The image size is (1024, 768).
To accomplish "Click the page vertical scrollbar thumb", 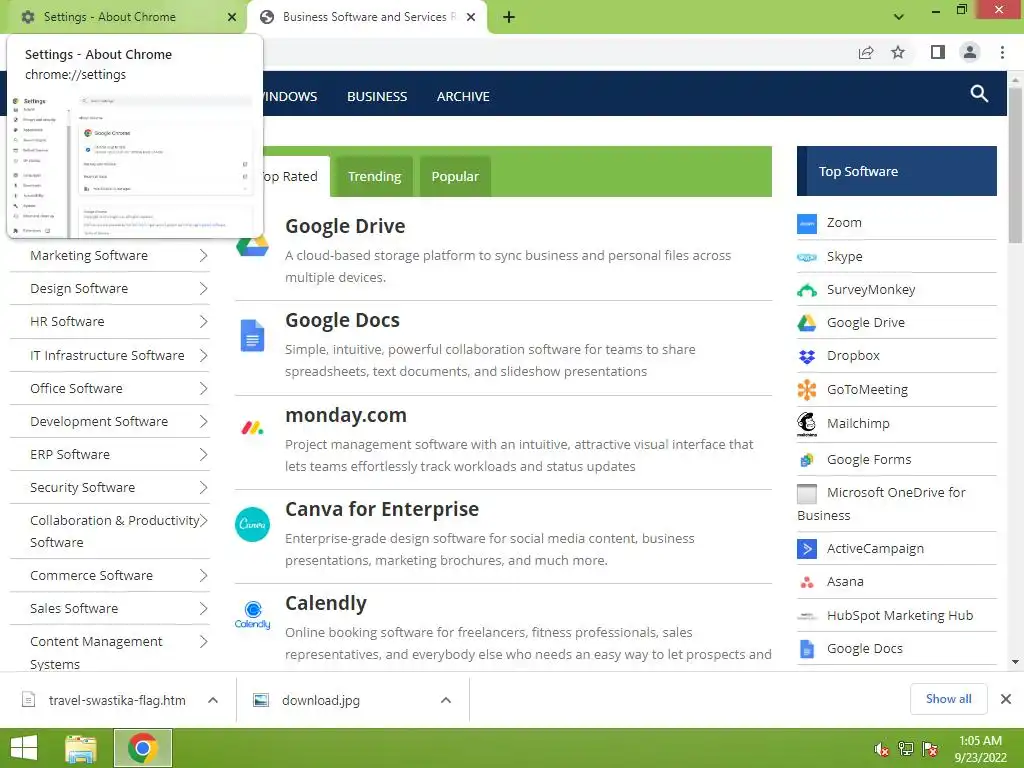I will coord(1015,165).
